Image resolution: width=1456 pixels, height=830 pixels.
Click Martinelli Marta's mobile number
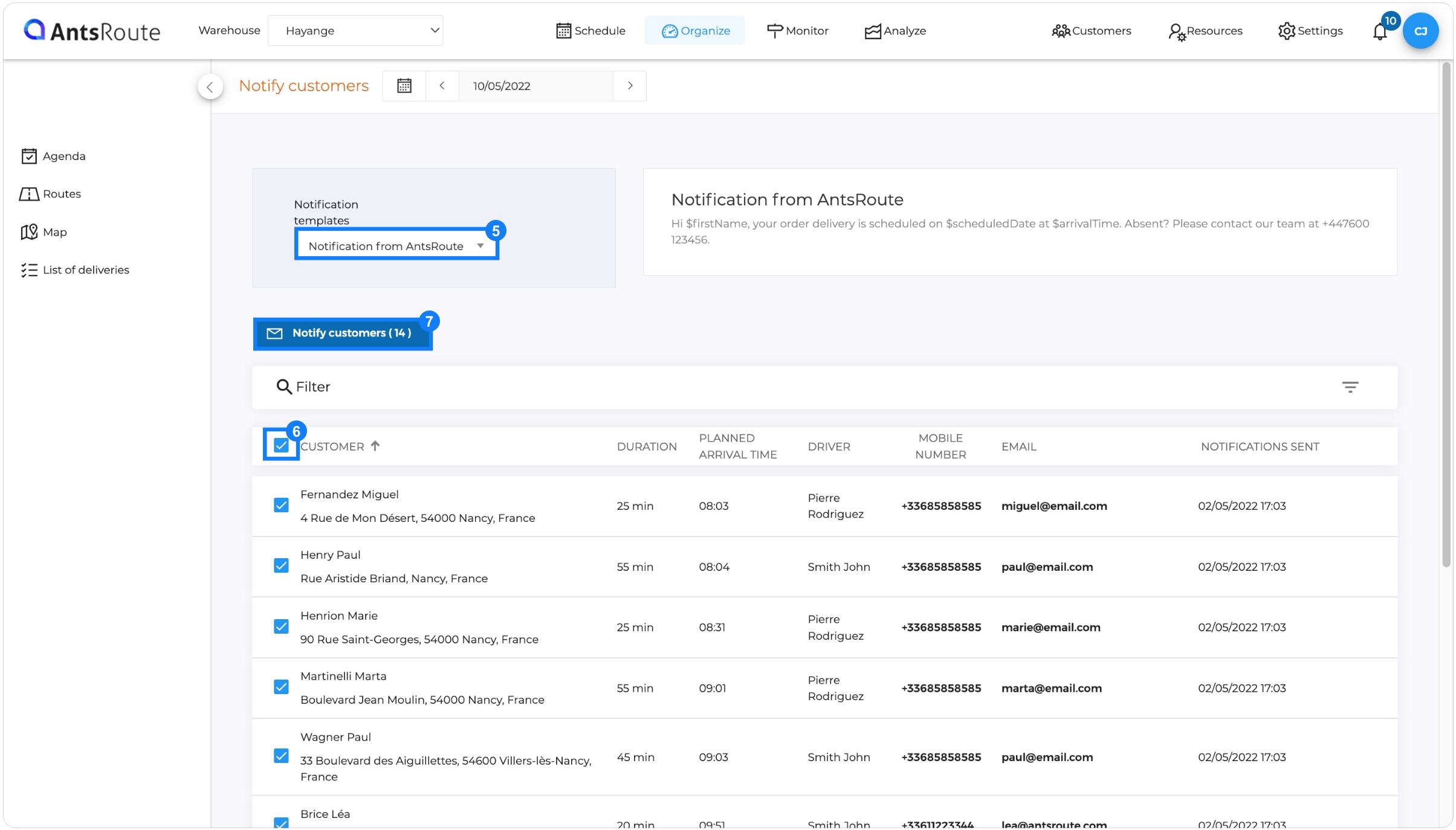pos(941,688)
